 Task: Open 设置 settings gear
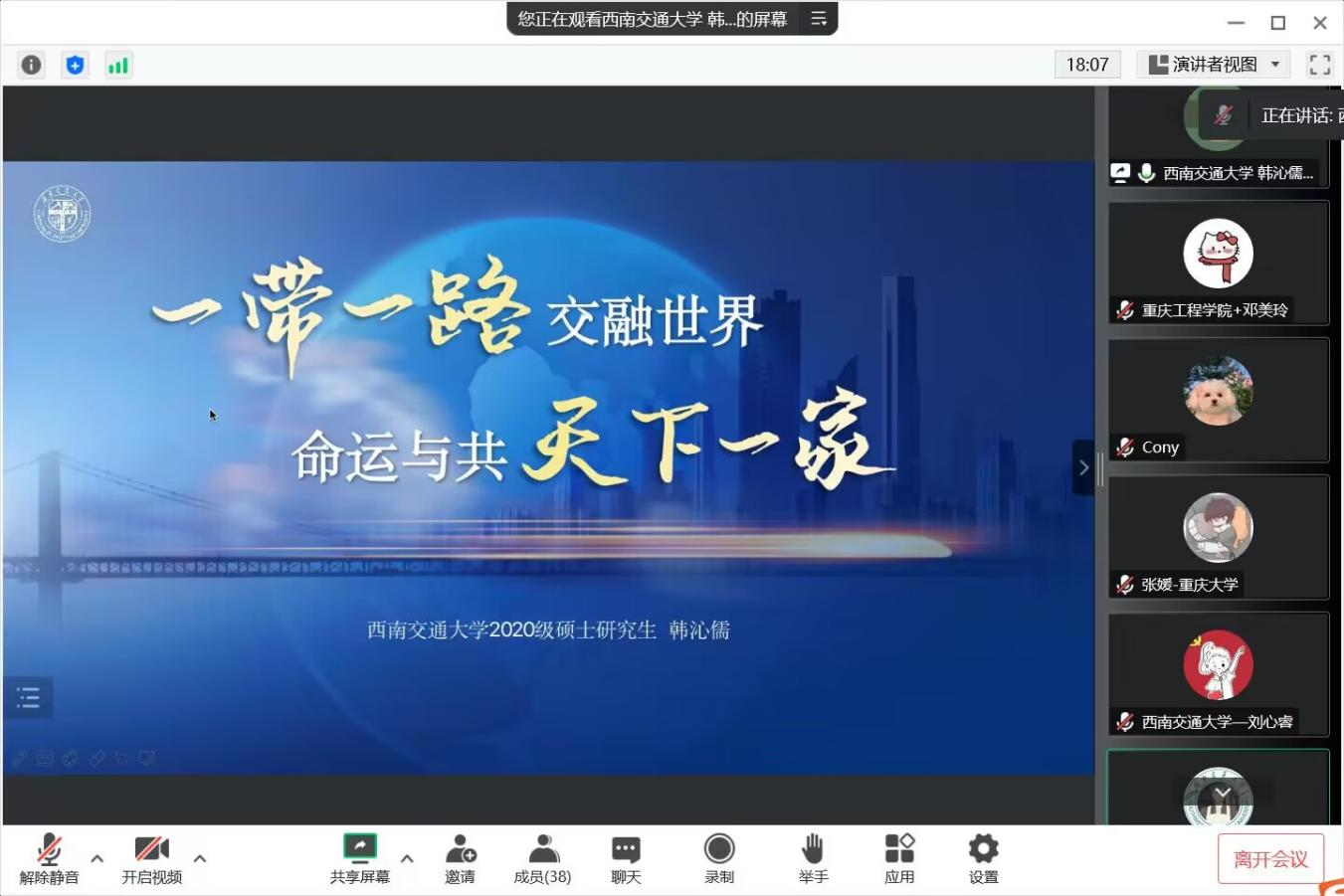(x=983, y=859)
